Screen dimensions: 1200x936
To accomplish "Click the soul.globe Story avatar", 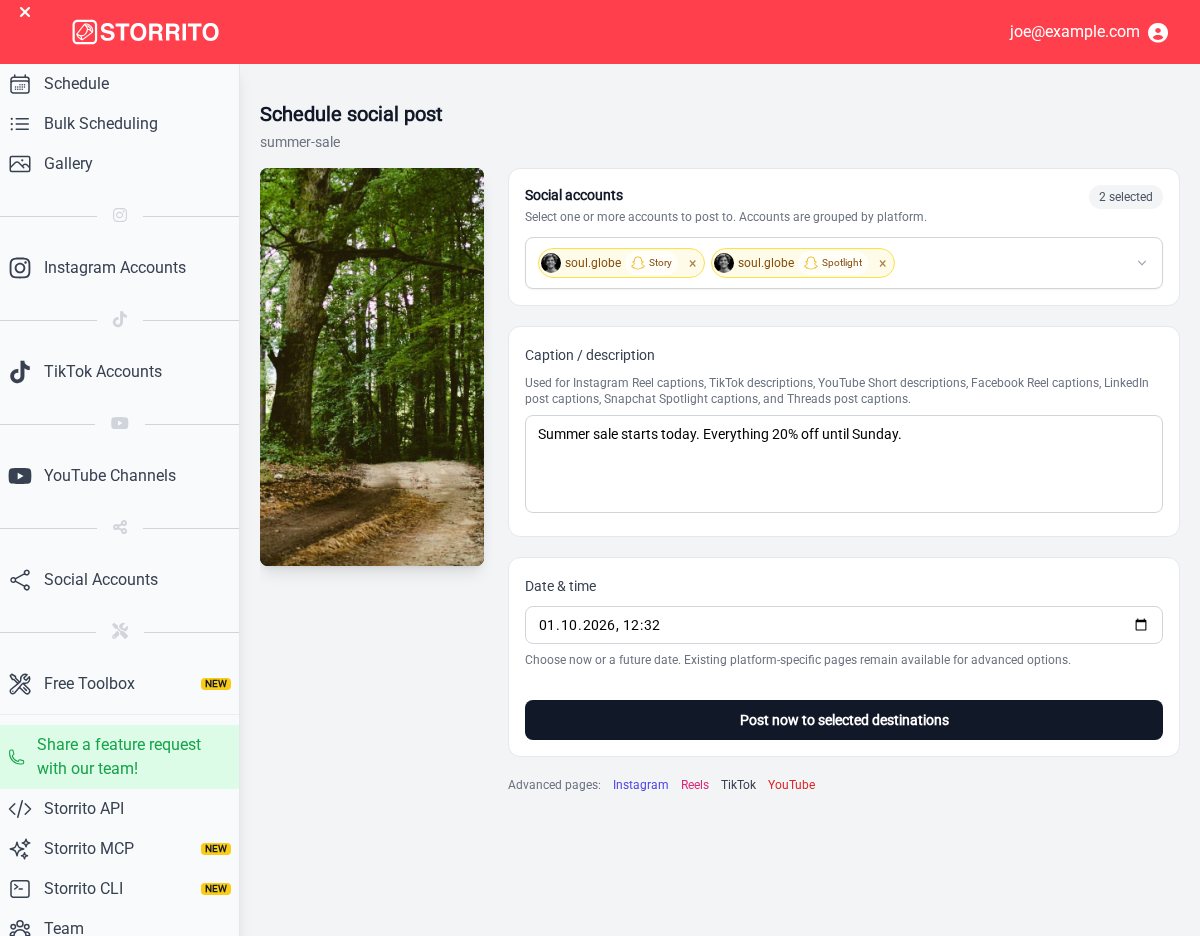I will [x=551, y=263].
